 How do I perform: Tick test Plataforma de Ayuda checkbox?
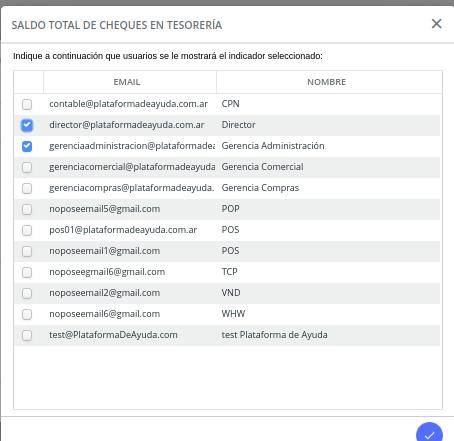click(27, 335)
